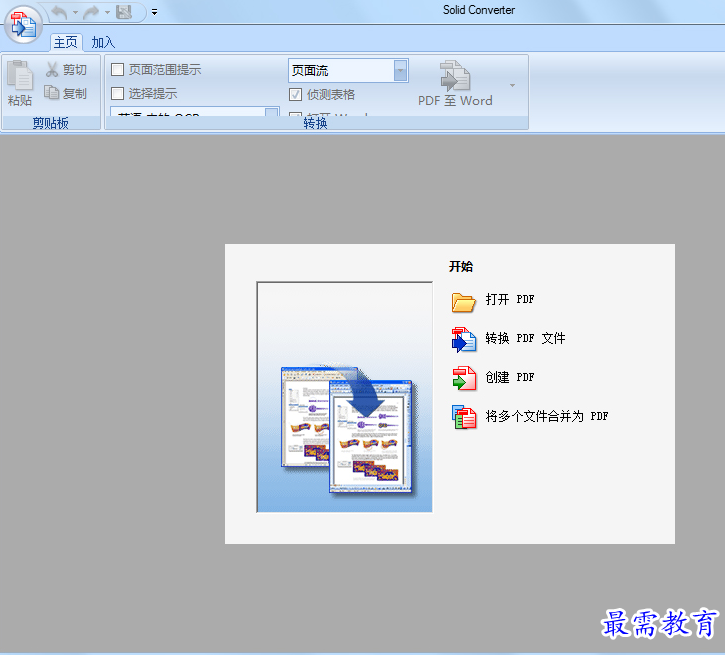Click the Undo arrow icon

coord(59,12)
